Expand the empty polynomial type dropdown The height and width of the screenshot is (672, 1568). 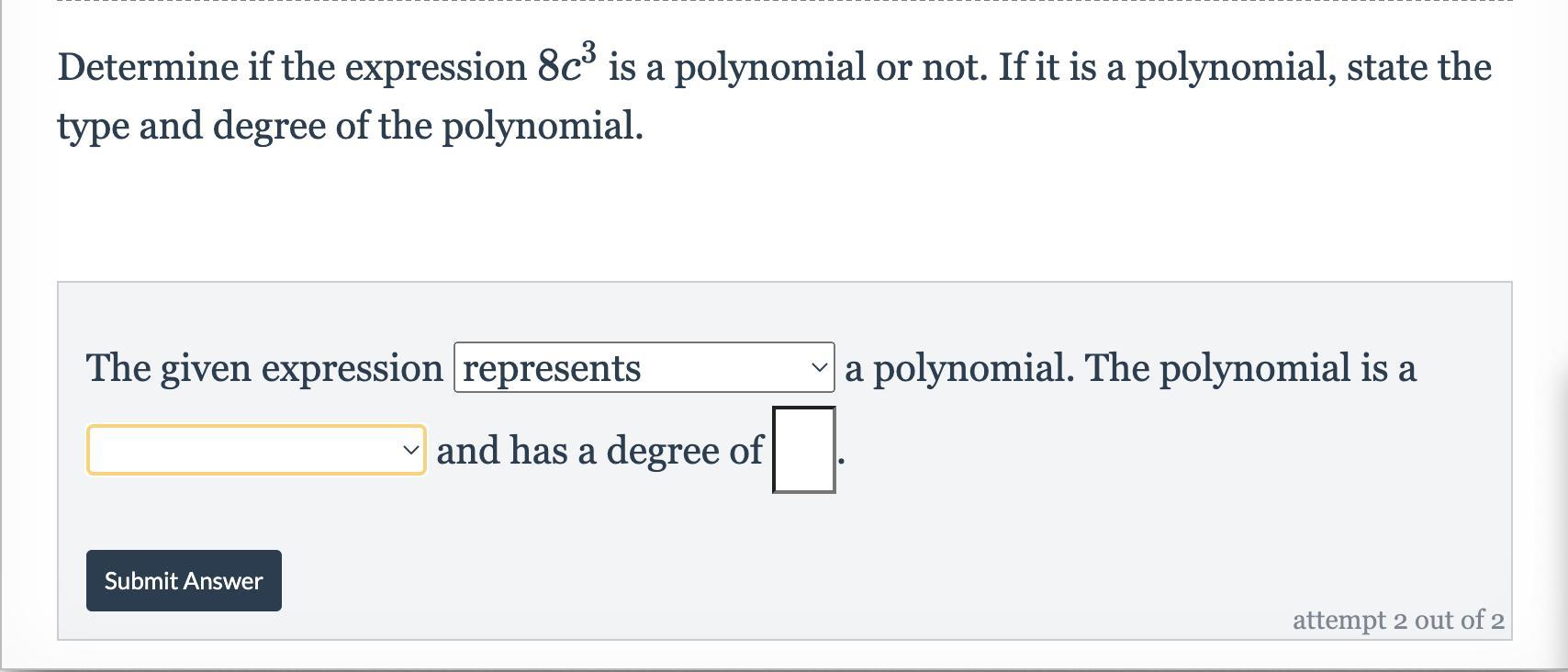tap(255, 450)
